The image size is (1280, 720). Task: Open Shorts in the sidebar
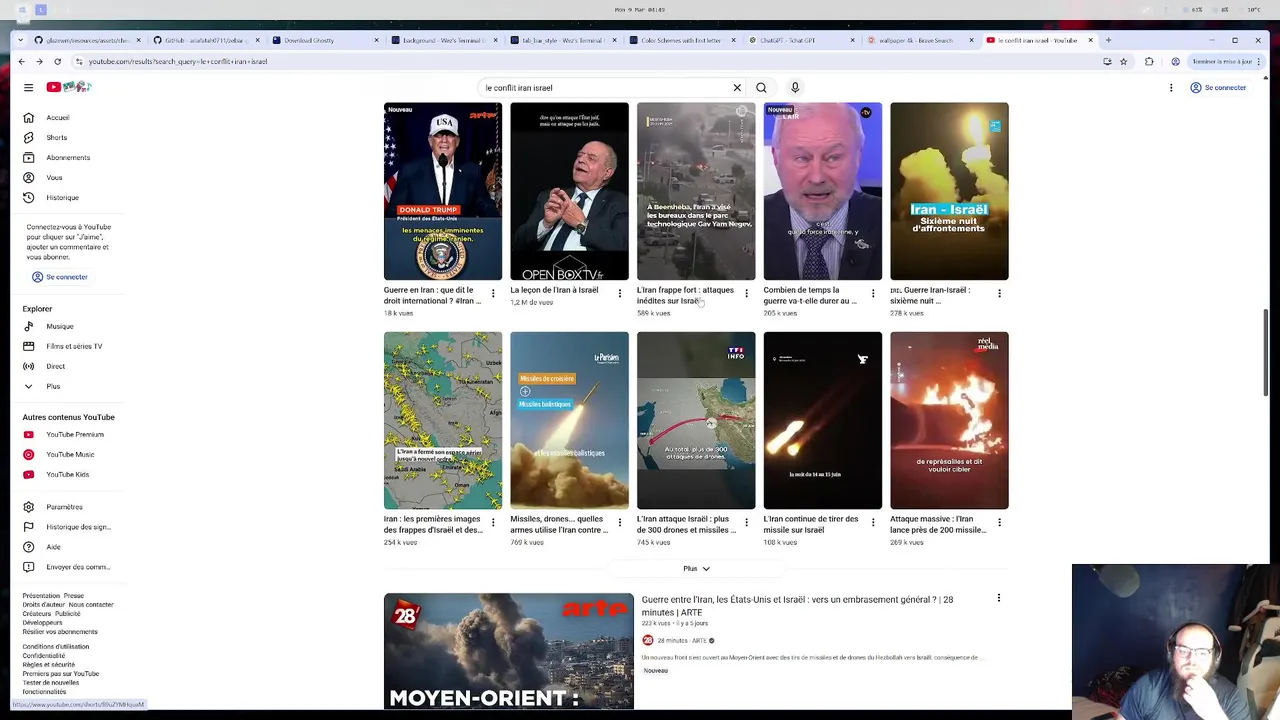click(x=56, y=138)
